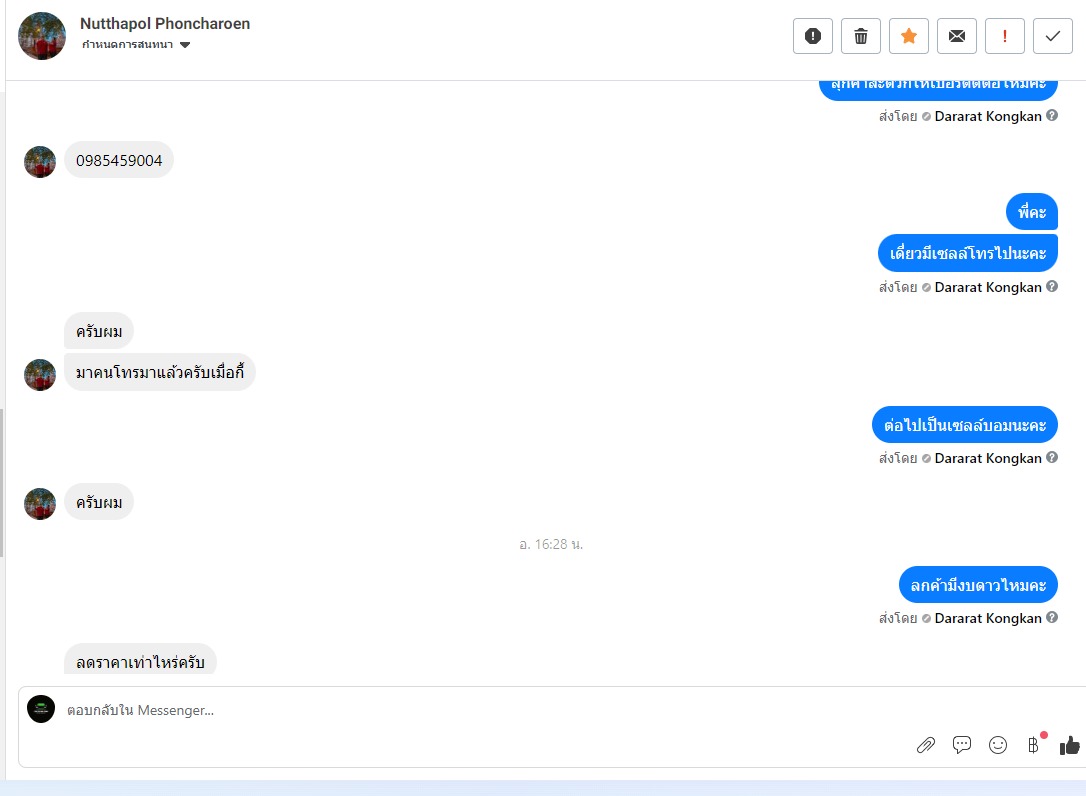
Task: Attach a file using the paperclip icon
Action: [x=925, y=745]
